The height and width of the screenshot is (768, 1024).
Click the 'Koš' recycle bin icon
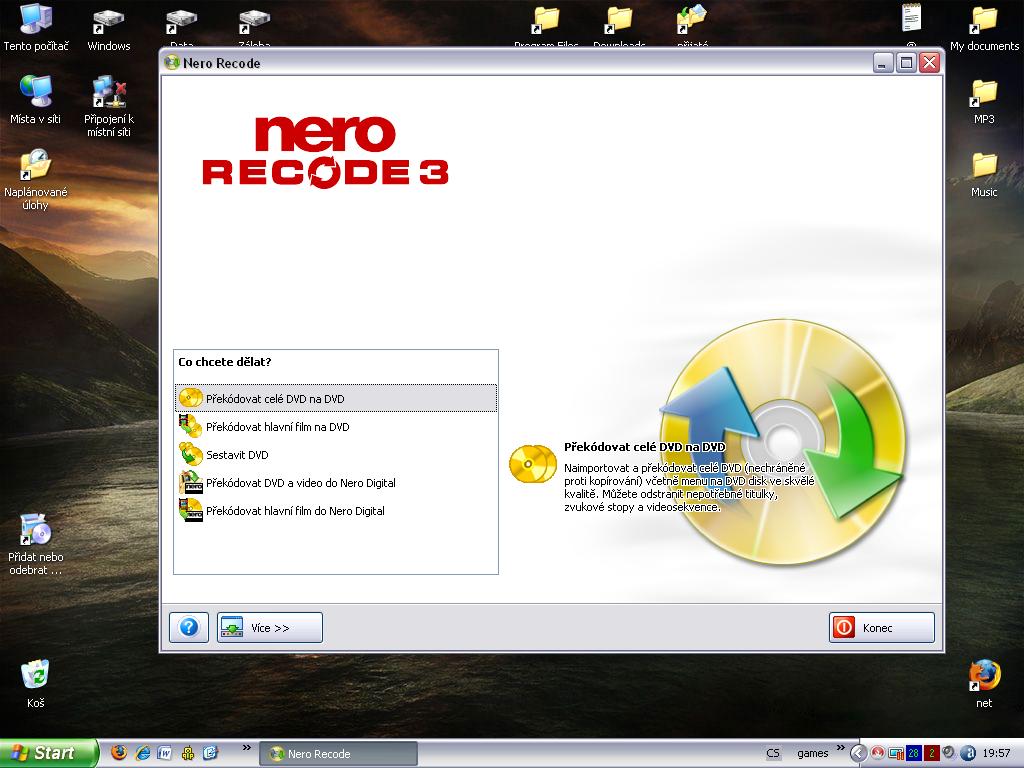click(36, 683)
